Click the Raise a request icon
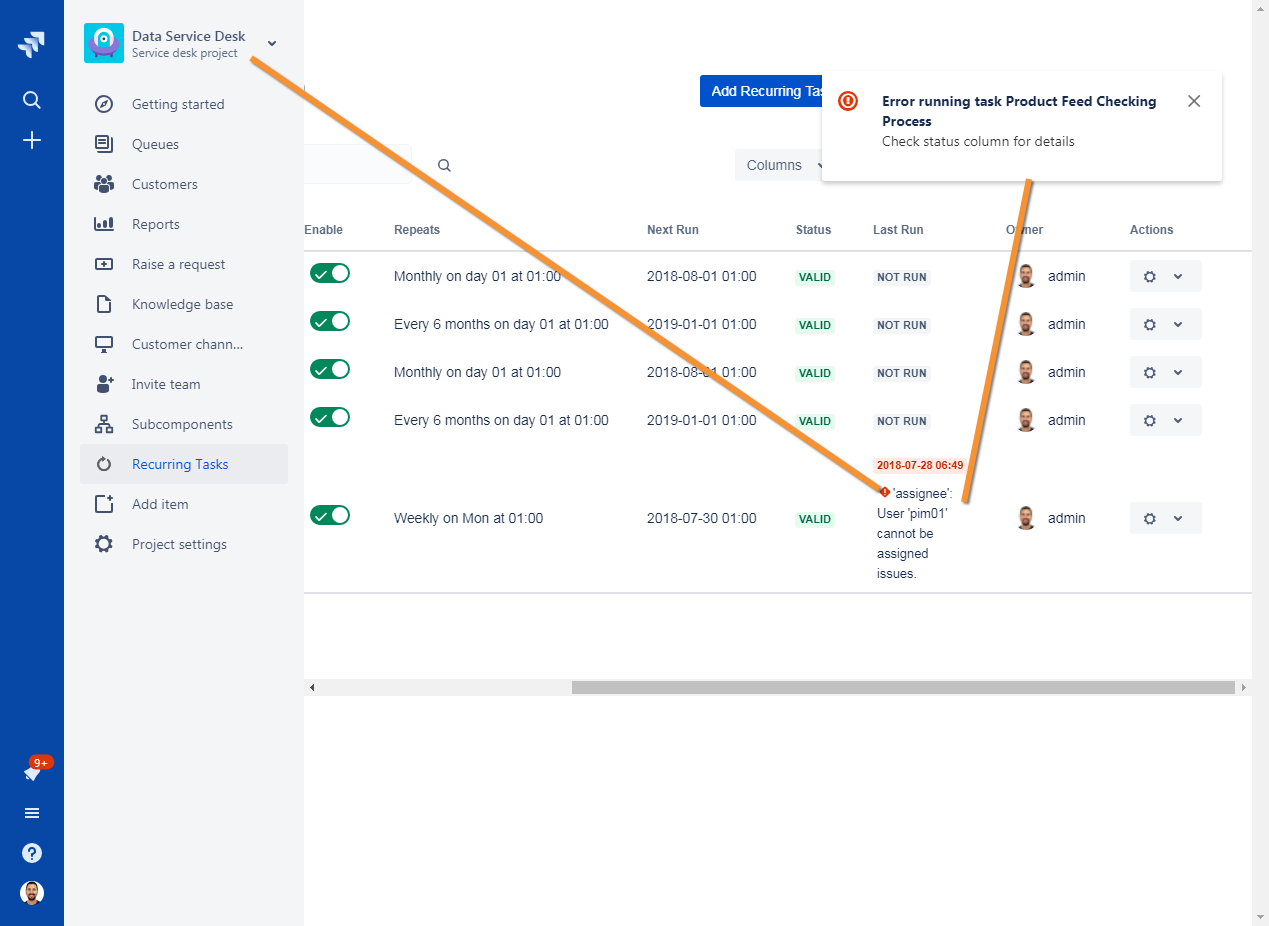Screen dimensions: 1269x926 click(x=104, y=264)
